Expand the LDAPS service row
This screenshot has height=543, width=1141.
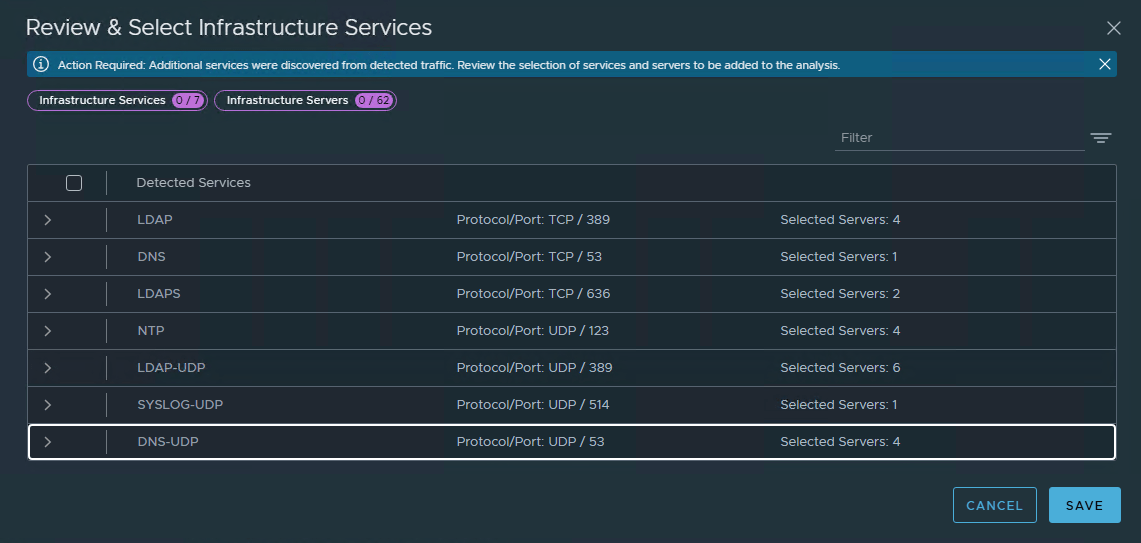click(x=48, y=294)
